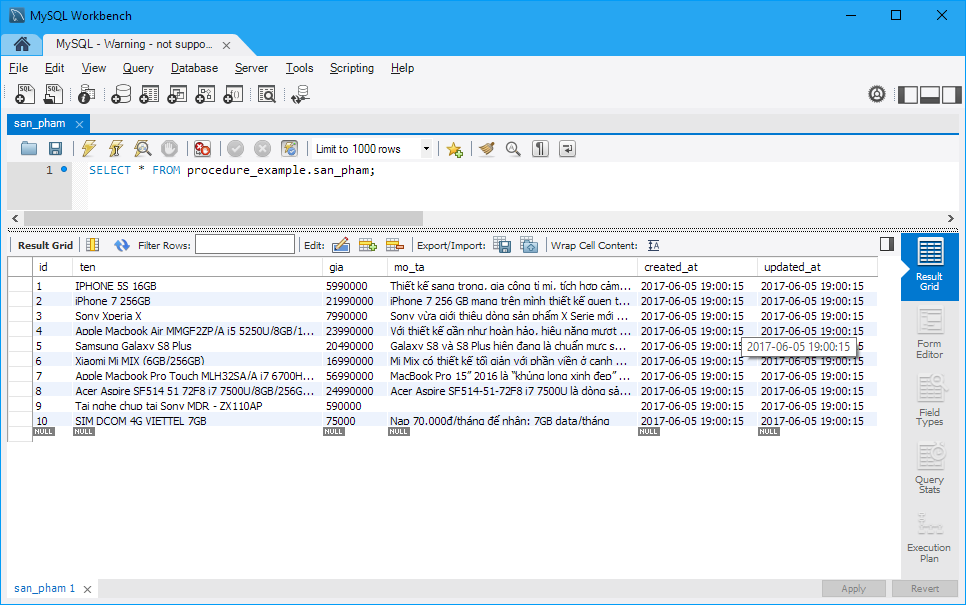Screen dimensions: 967x607
Task: Import records from an external file
Action: tap(529, 246)
